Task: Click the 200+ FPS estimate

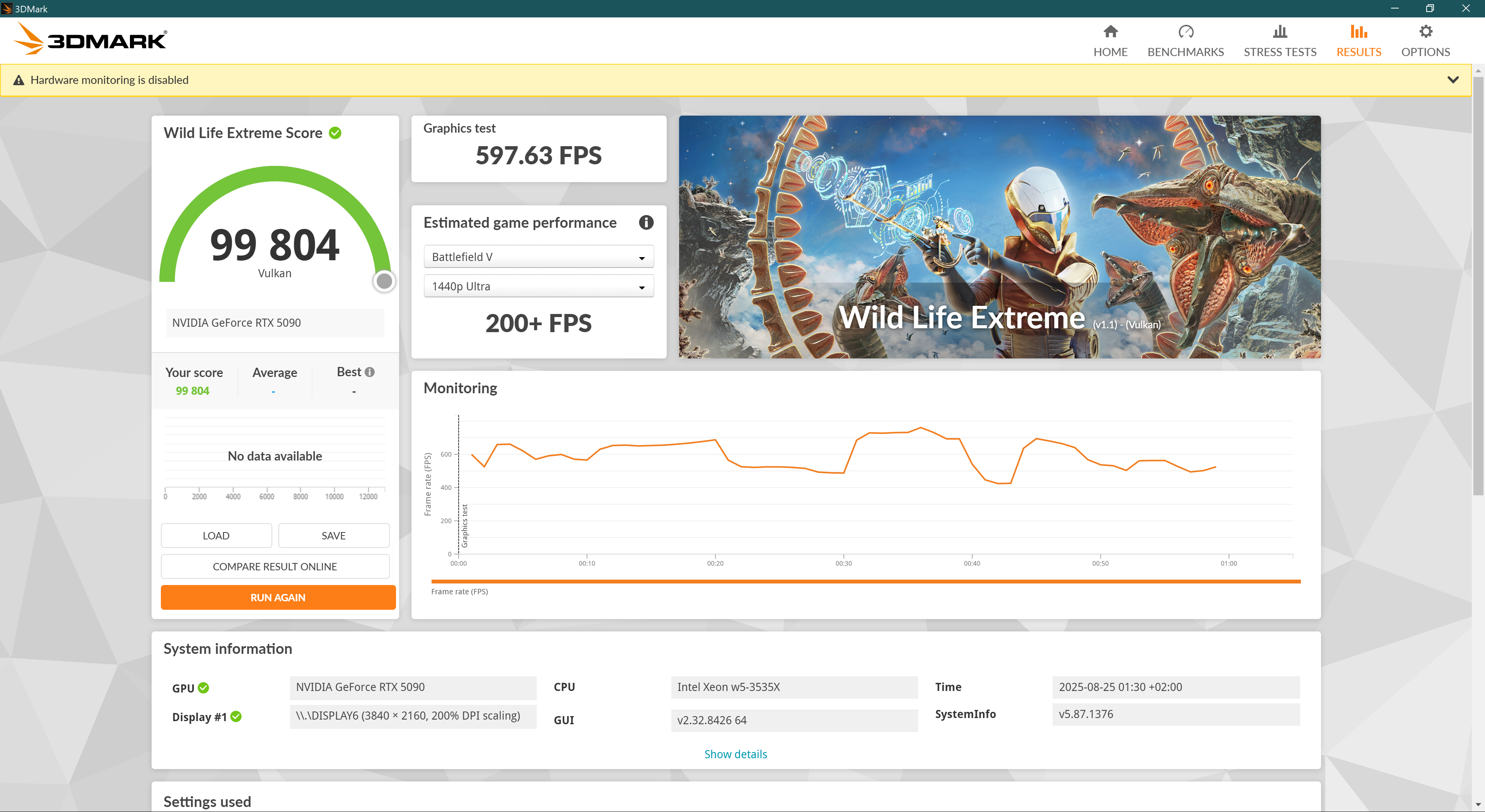Action: point(538,323)
